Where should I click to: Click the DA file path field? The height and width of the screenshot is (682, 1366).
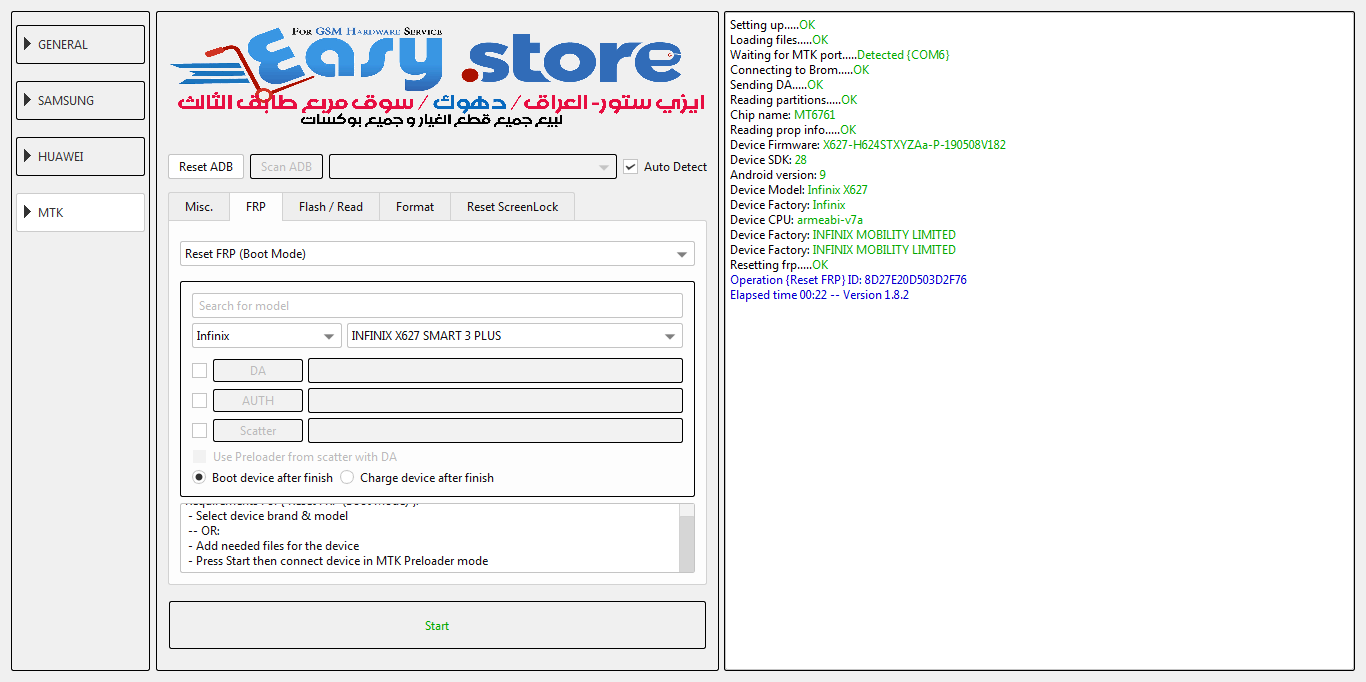coord(495,371)
